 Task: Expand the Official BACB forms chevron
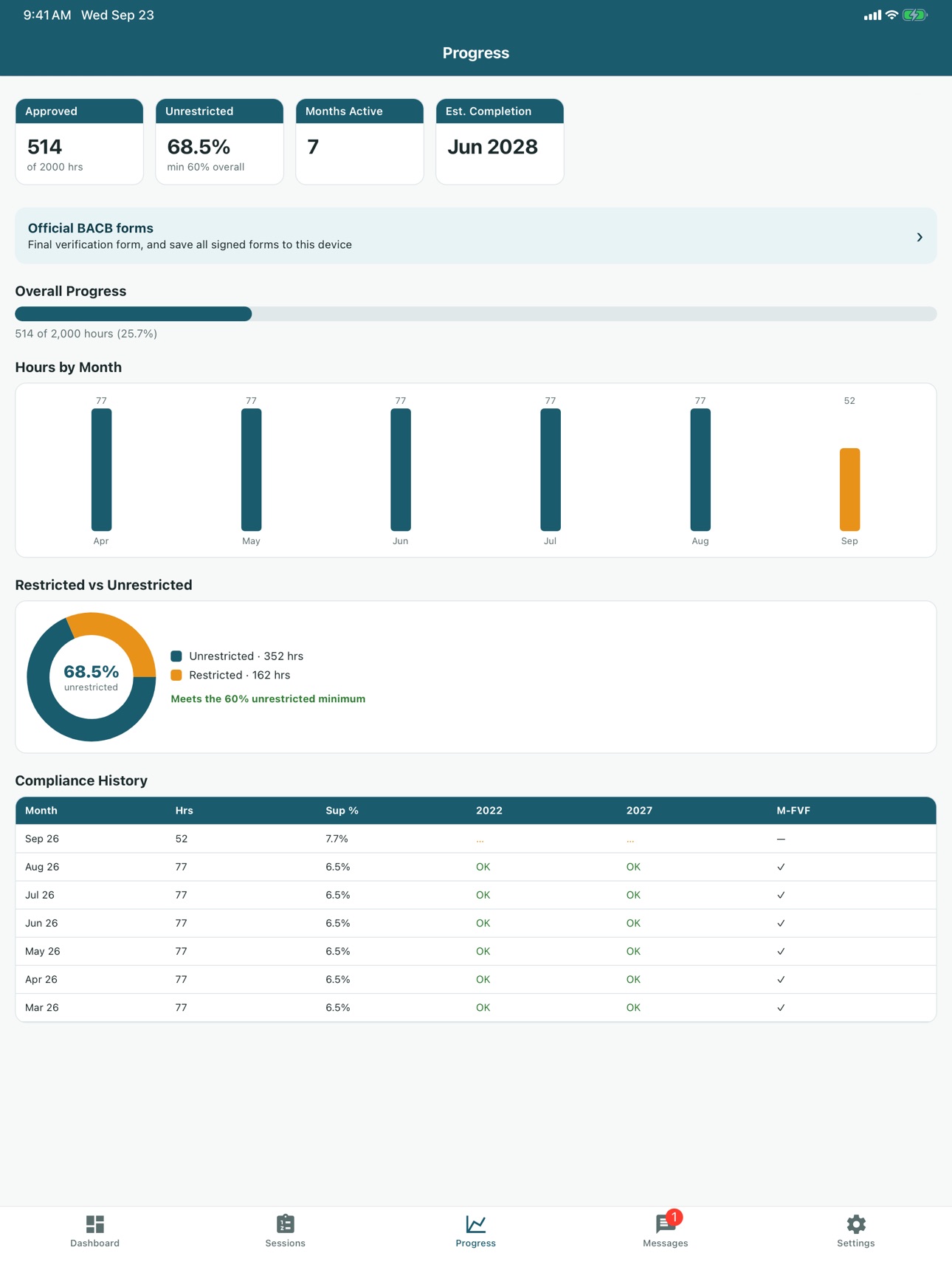[920, 237]
